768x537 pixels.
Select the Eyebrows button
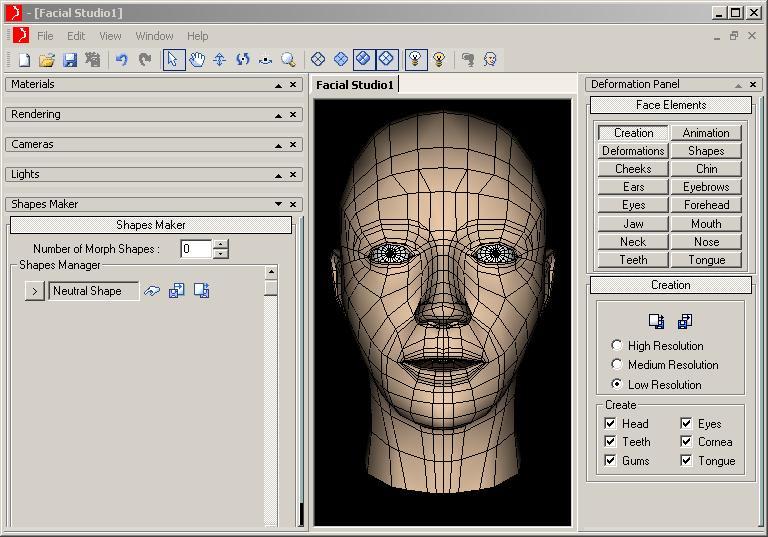[x=706, y=187]
